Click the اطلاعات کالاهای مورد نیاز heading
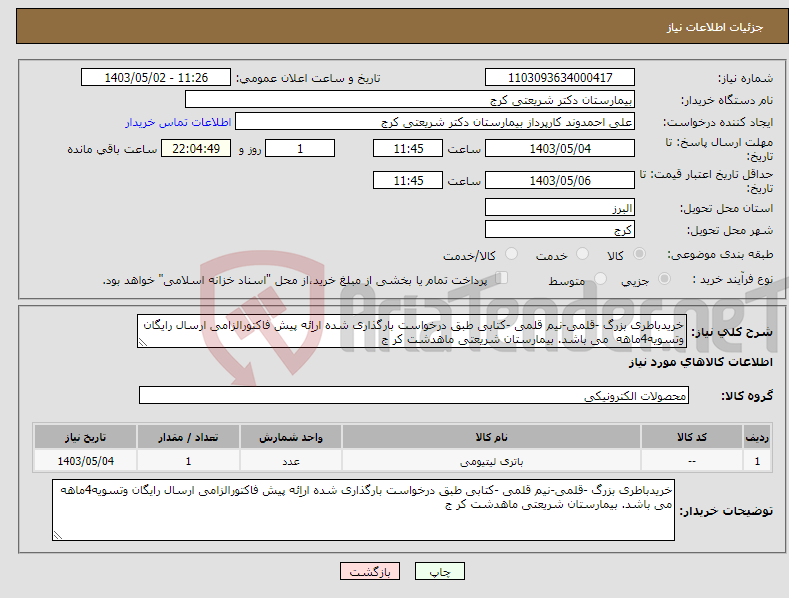This screenshot has height=598, width=789. click(x=700, y=362)
